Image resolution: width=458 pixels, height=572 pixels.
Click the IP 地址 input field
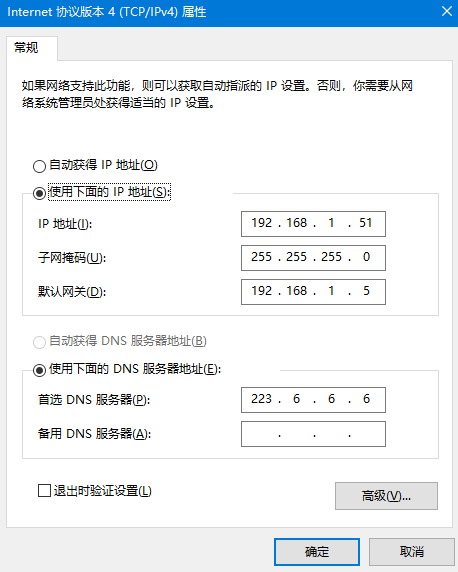(x=313, y=224)
